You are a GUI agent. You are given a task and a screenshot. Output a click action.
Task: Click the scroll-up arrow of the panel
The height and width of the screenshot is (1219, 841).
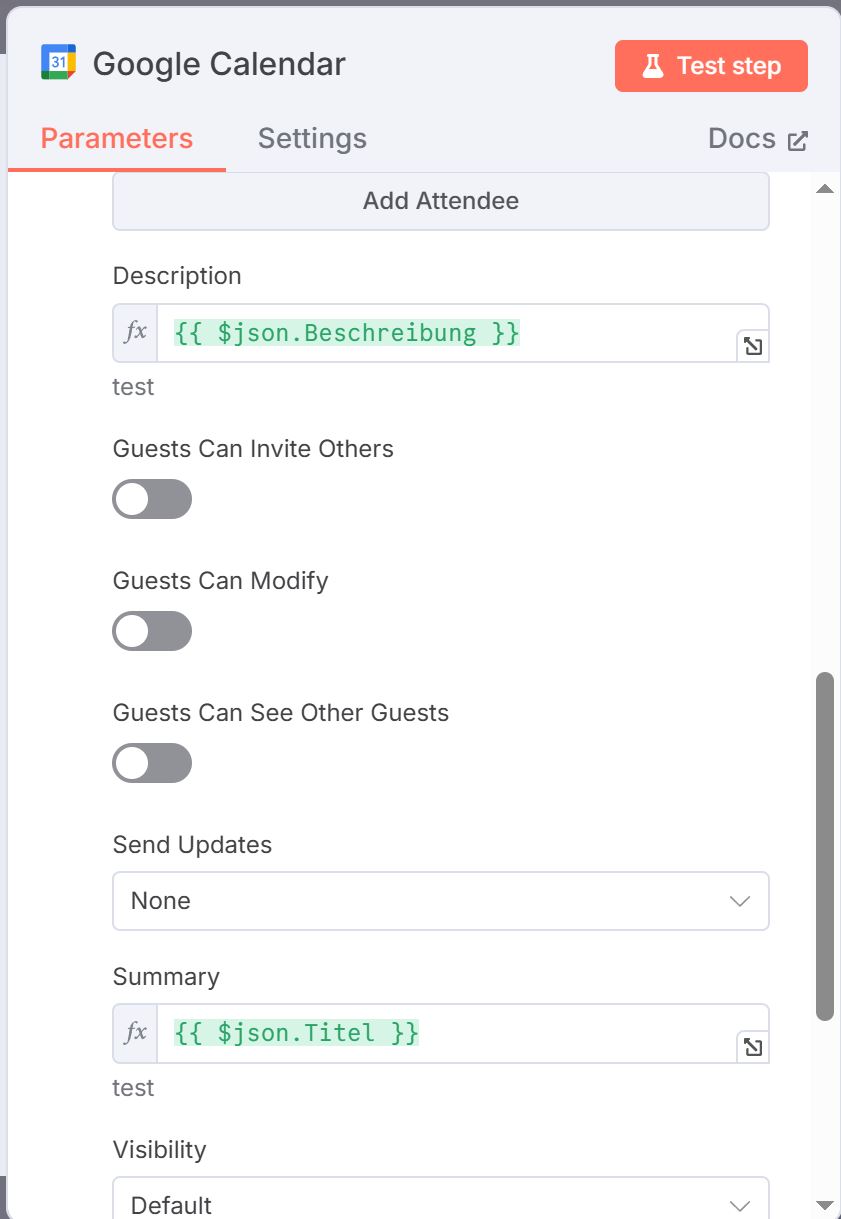(824, 189)
